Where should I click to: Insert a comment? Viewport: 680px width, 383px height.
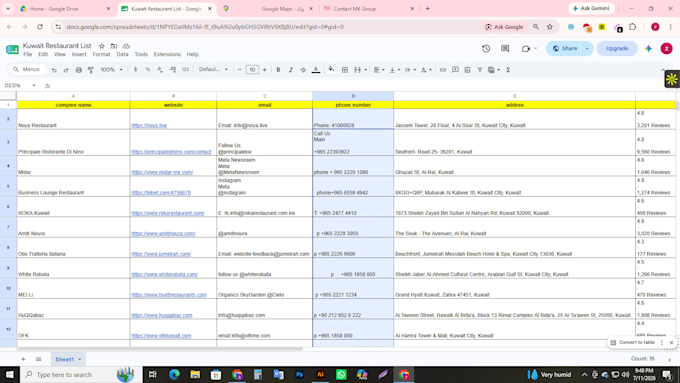tap(455, 69)
